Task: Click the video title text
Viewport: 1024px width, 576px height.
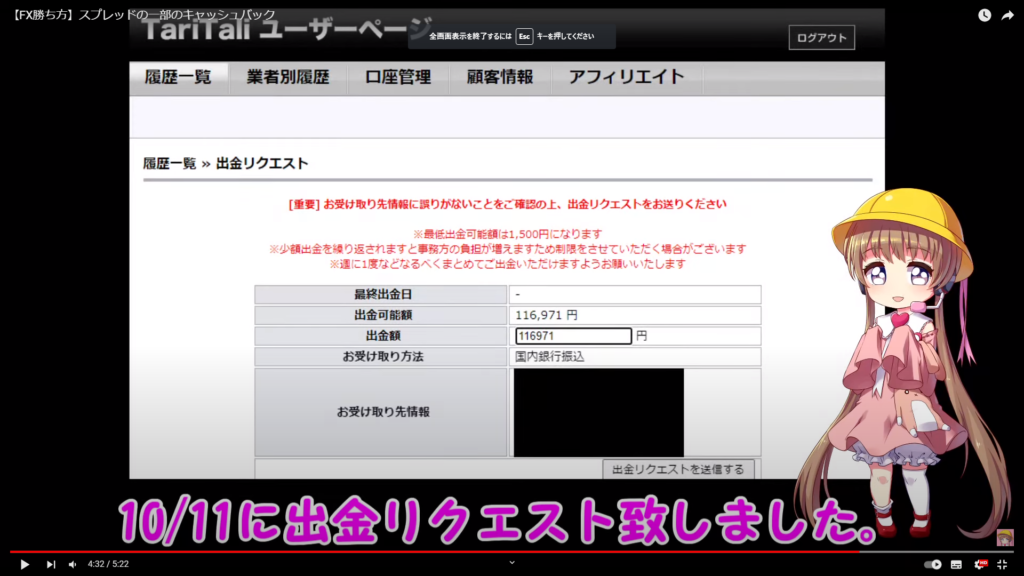Action: pyautogui.click(x=144, y=14)
